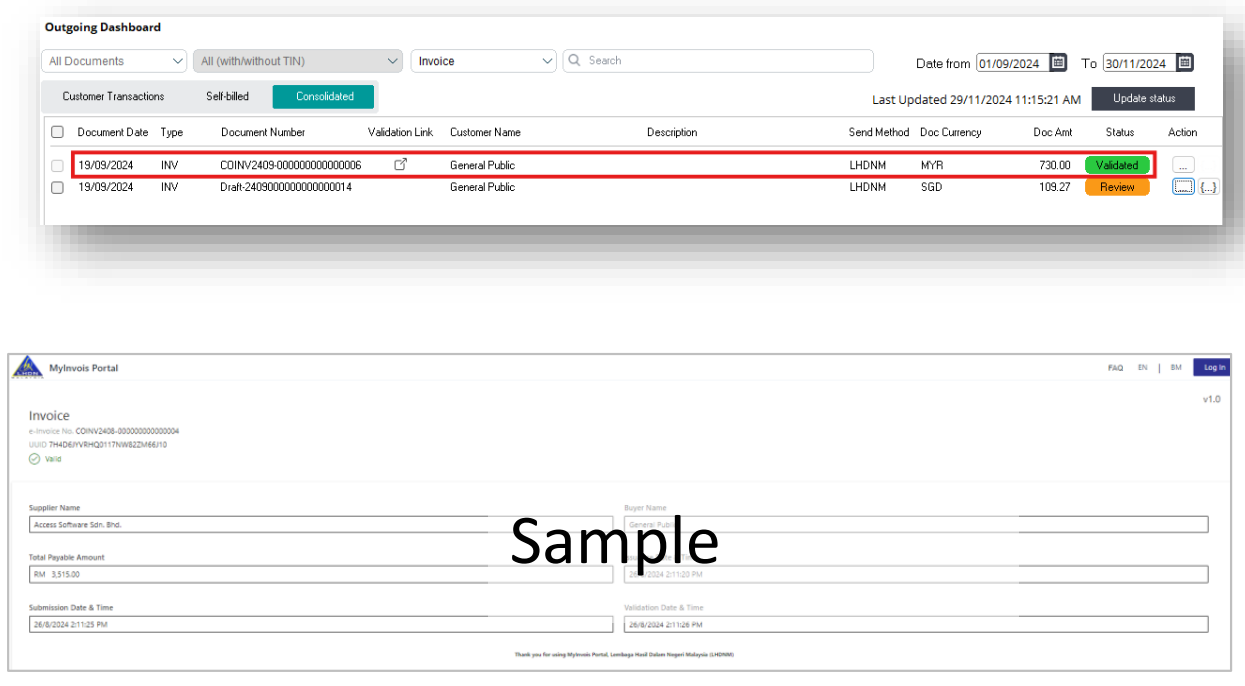Switch to the Customer Transactions tab

tap(113, 96)
